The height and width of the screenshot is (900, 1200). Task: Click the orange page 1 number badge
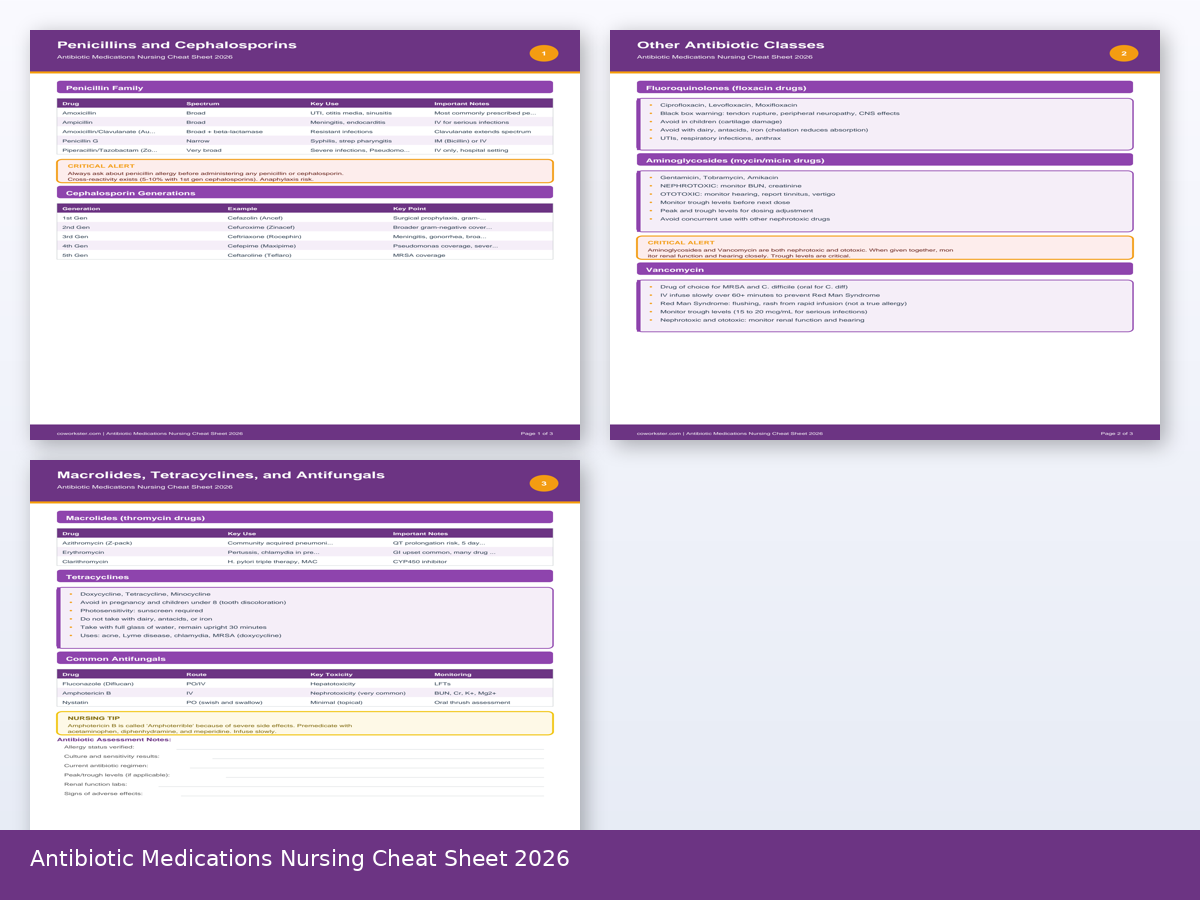pyautogui.click(x=543, y=53)
